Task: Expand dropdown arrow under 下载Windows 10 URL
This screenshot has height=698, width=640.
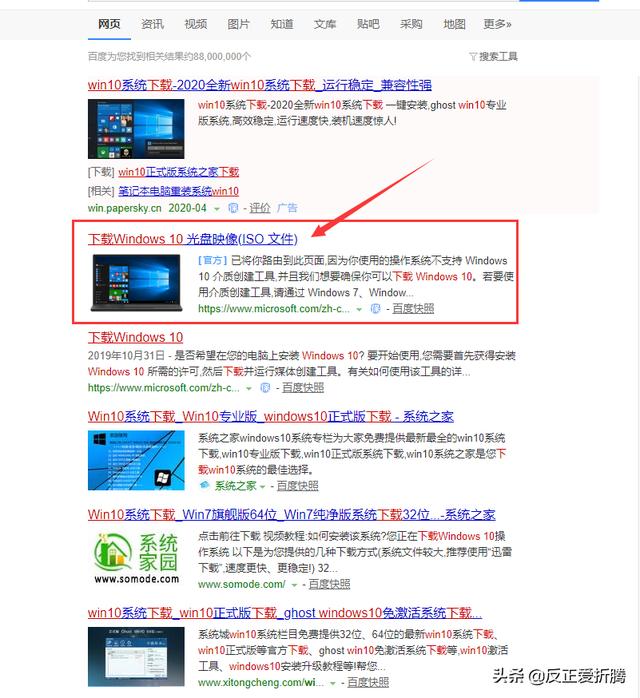Action: click(x=249, y=389)
